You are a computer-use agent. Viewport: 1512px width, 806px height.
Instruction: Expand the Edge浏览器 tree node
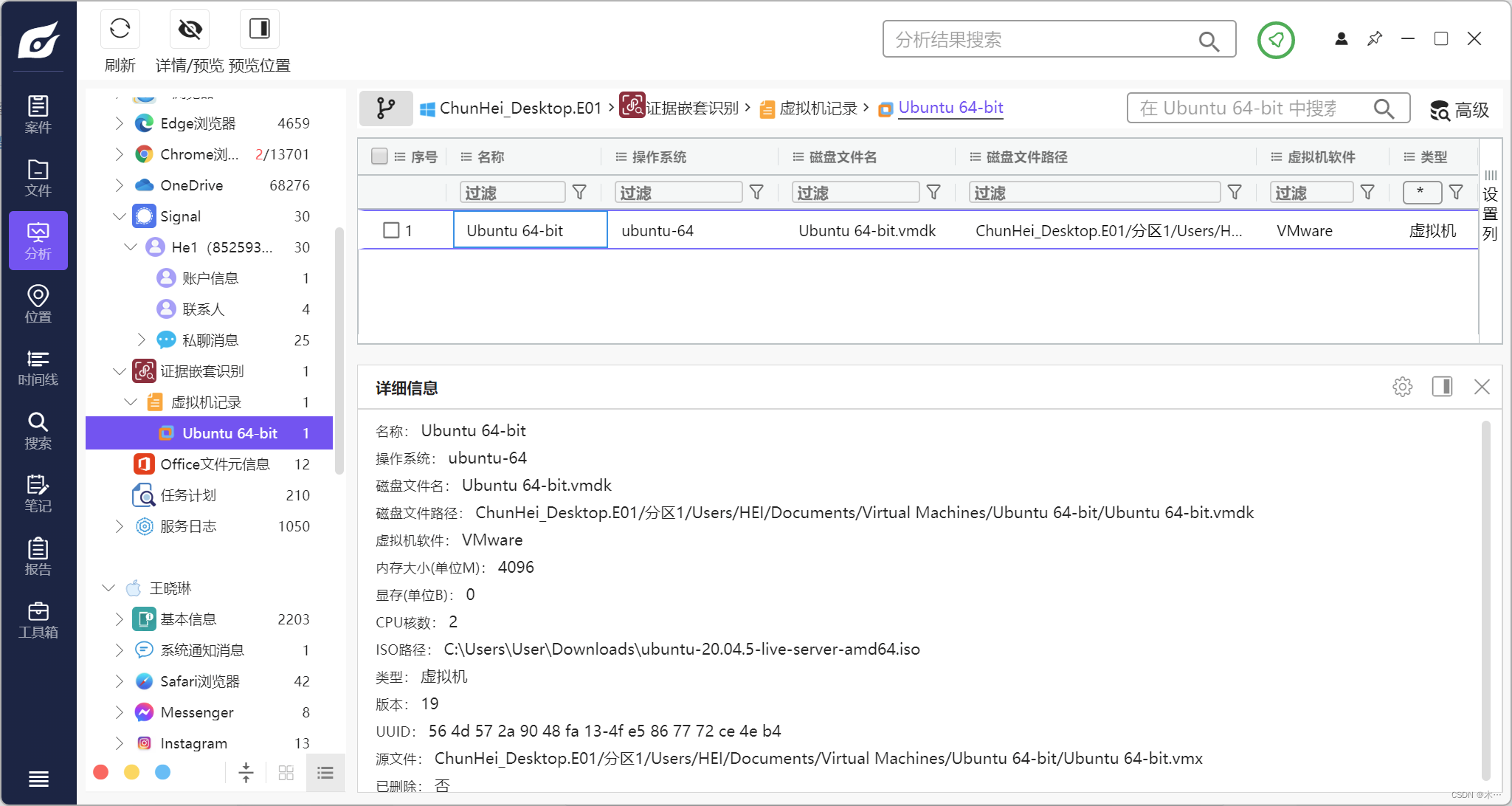119,123
